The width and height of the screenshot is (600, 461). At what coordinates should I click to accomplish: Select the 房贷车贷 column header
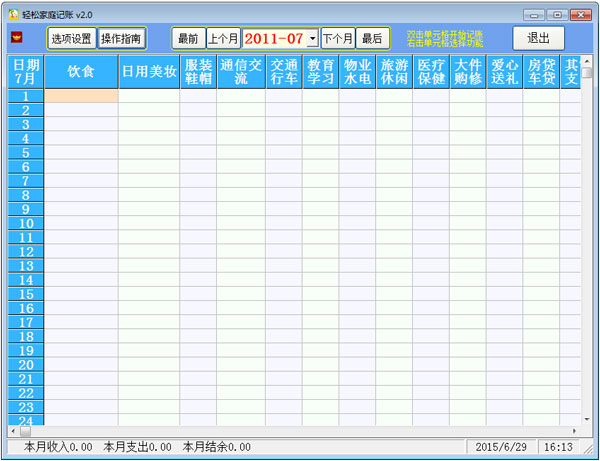coord(540,72)
